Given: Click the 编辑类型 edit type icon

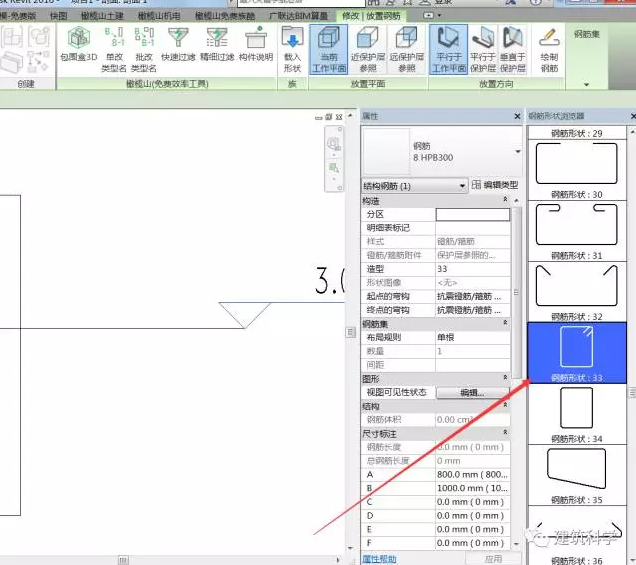Looking at the screenshot, I should click(476, 185).
